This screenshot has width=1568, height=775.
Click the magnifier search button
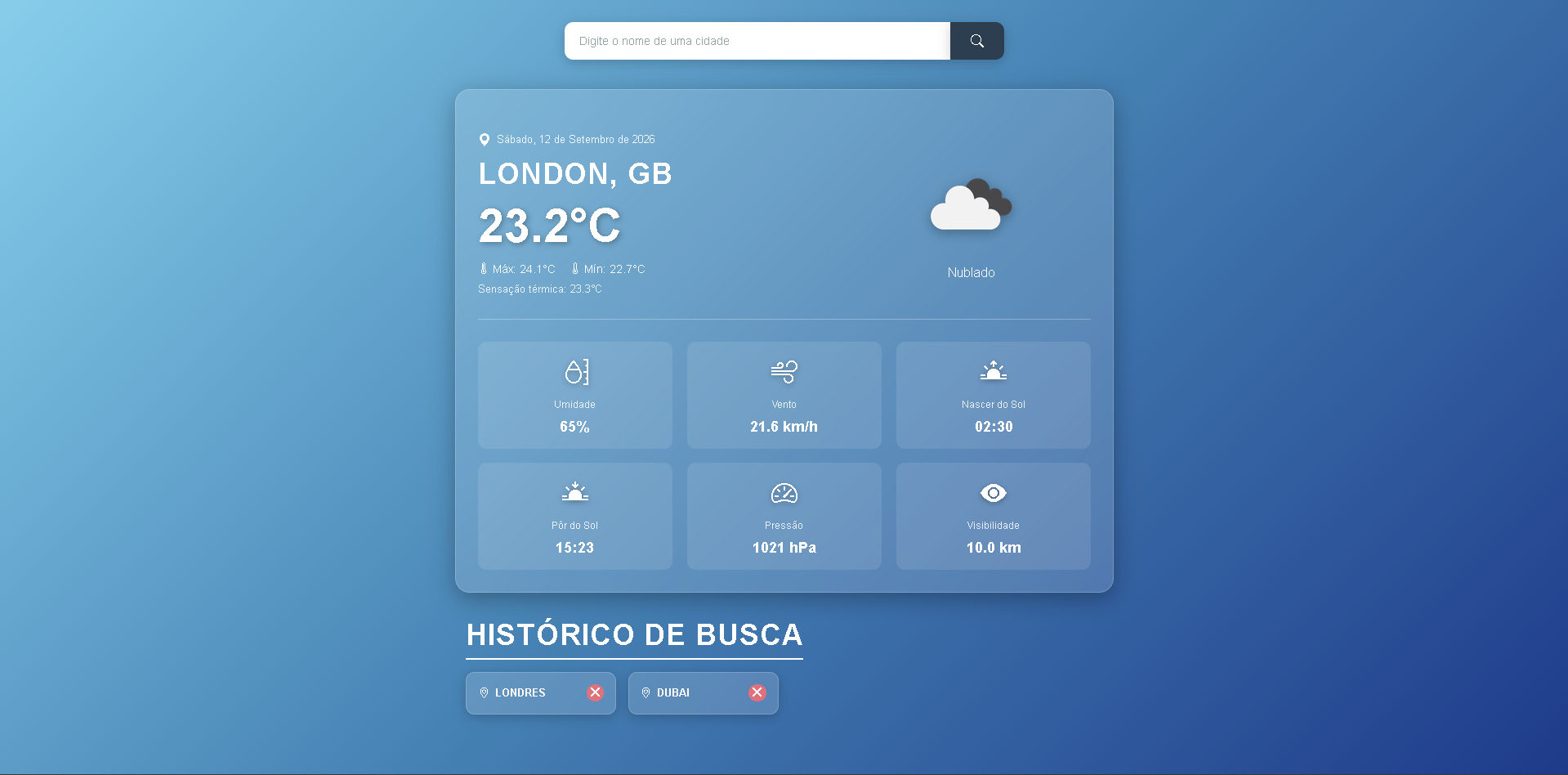[x=976, y=41]
